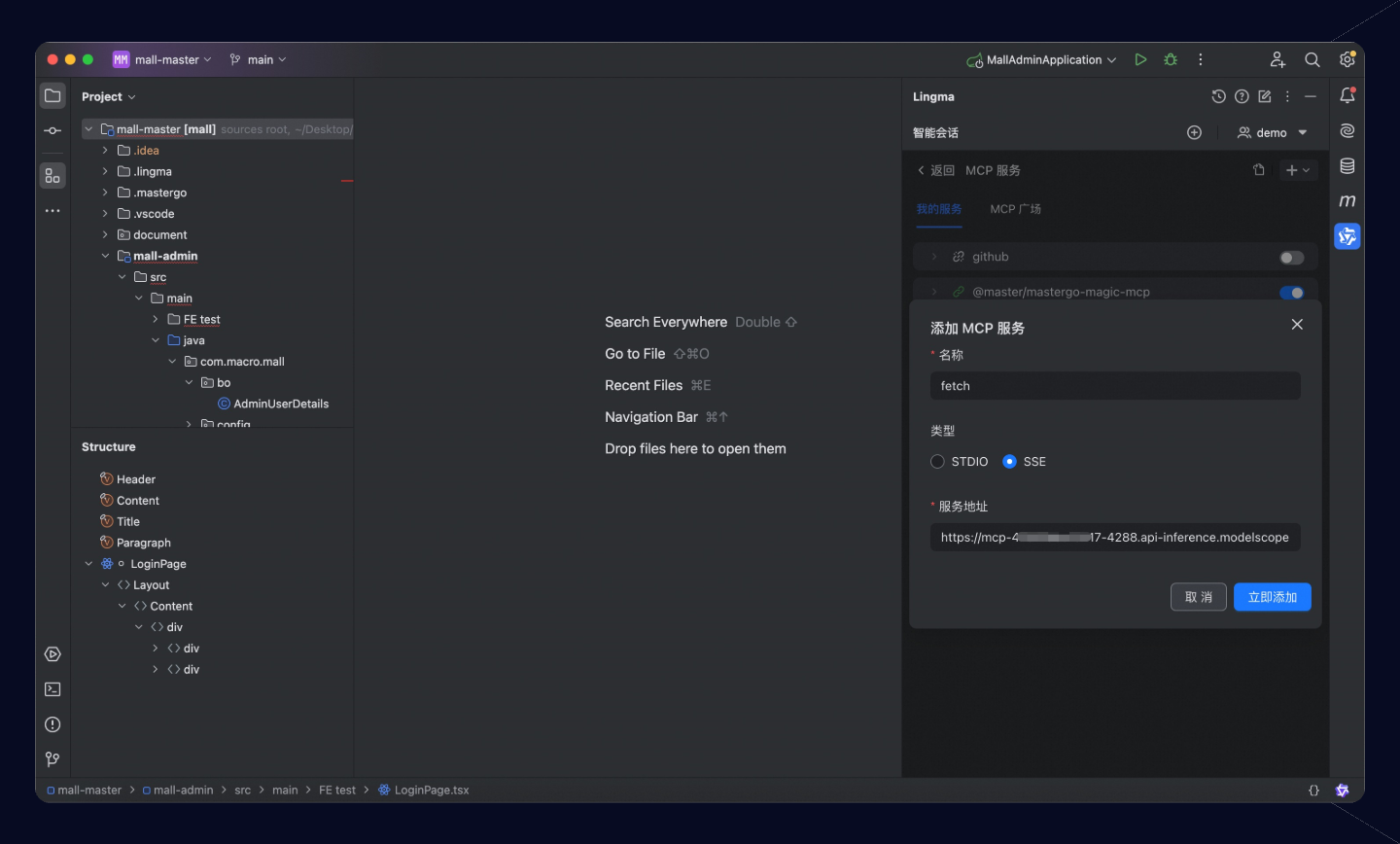Open the Commit tool window
Image resolution: width=1400 pixels, height=844 pixels.
tap(52, 131)
